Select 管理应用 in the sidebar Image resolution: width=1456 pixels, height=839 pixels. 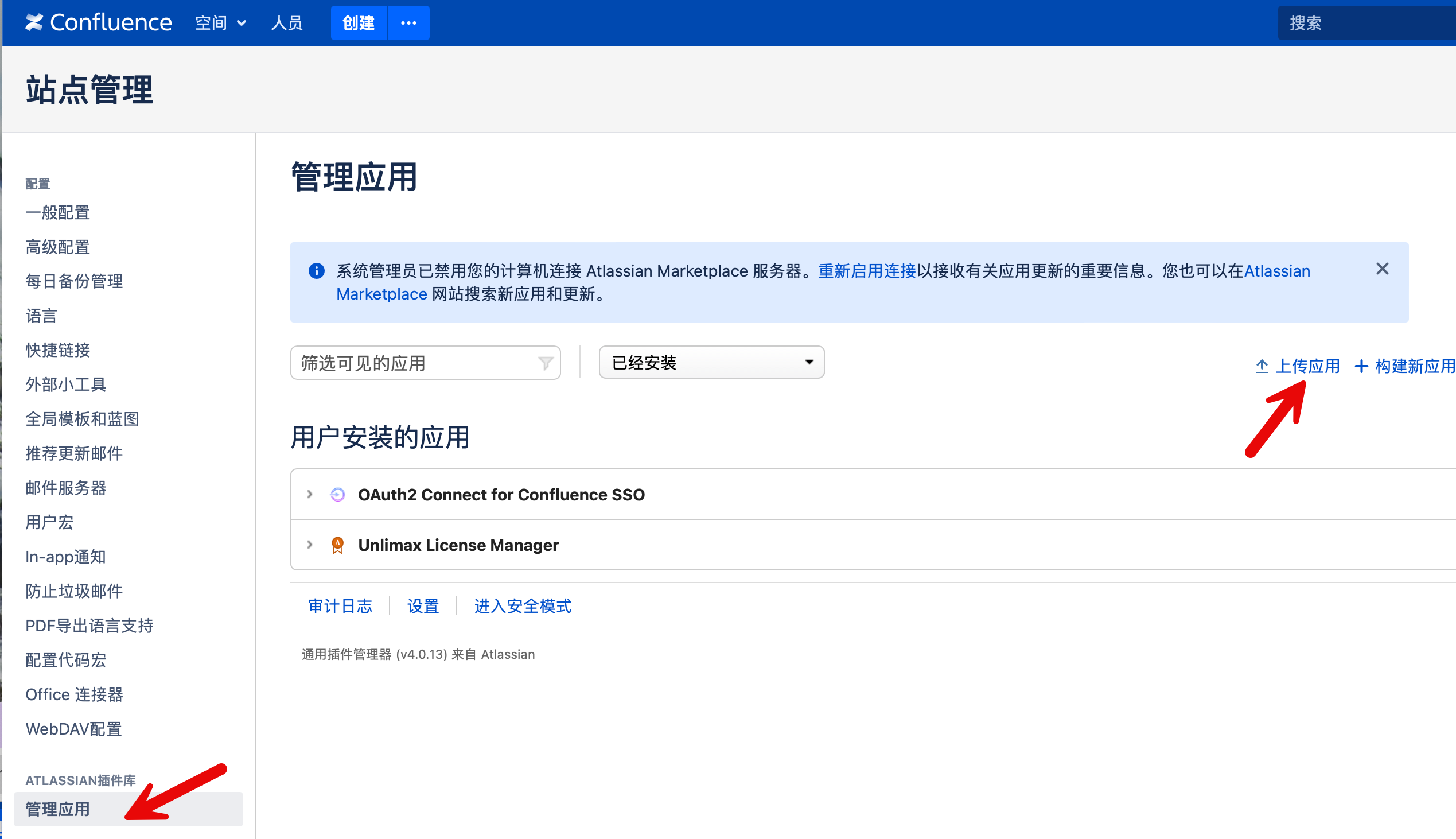click(57, 809)
